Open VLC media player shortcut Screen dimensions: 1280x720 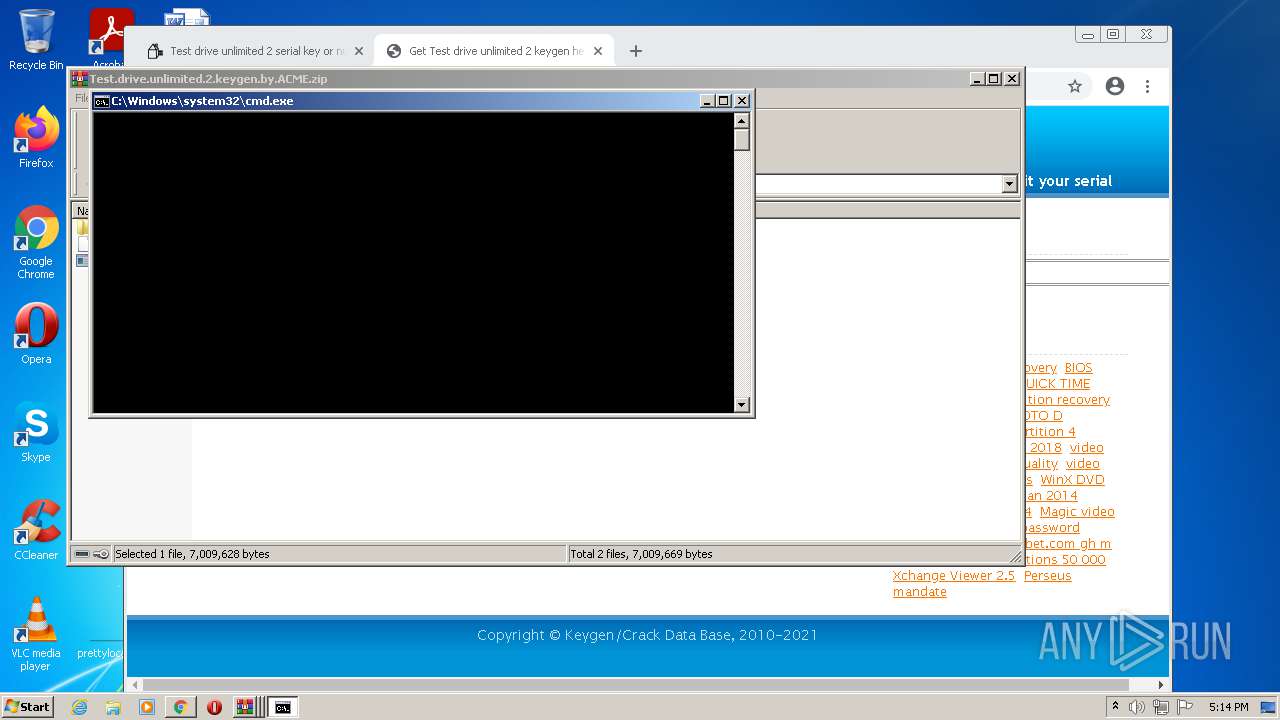tap(36, 634)
